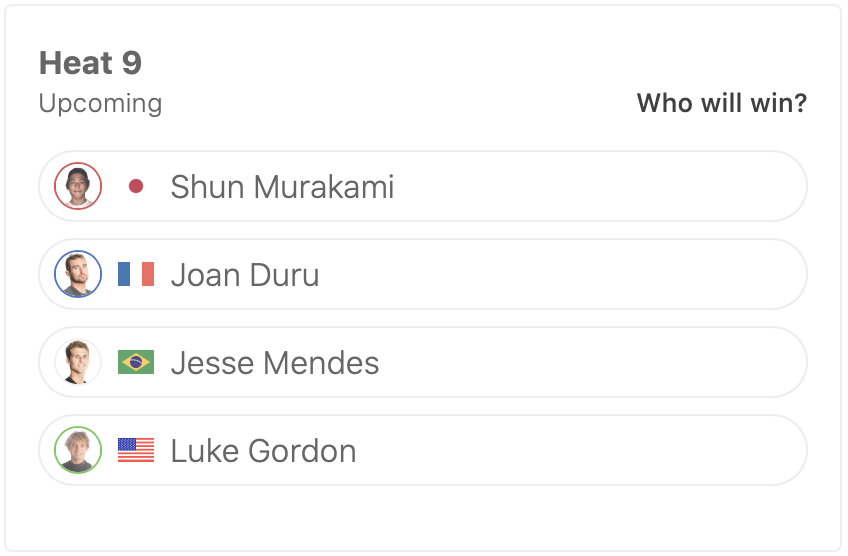Click the Brazil flag beside Jesse Mendes
This screenshot has width=848, height=556.
pos(136,362)
